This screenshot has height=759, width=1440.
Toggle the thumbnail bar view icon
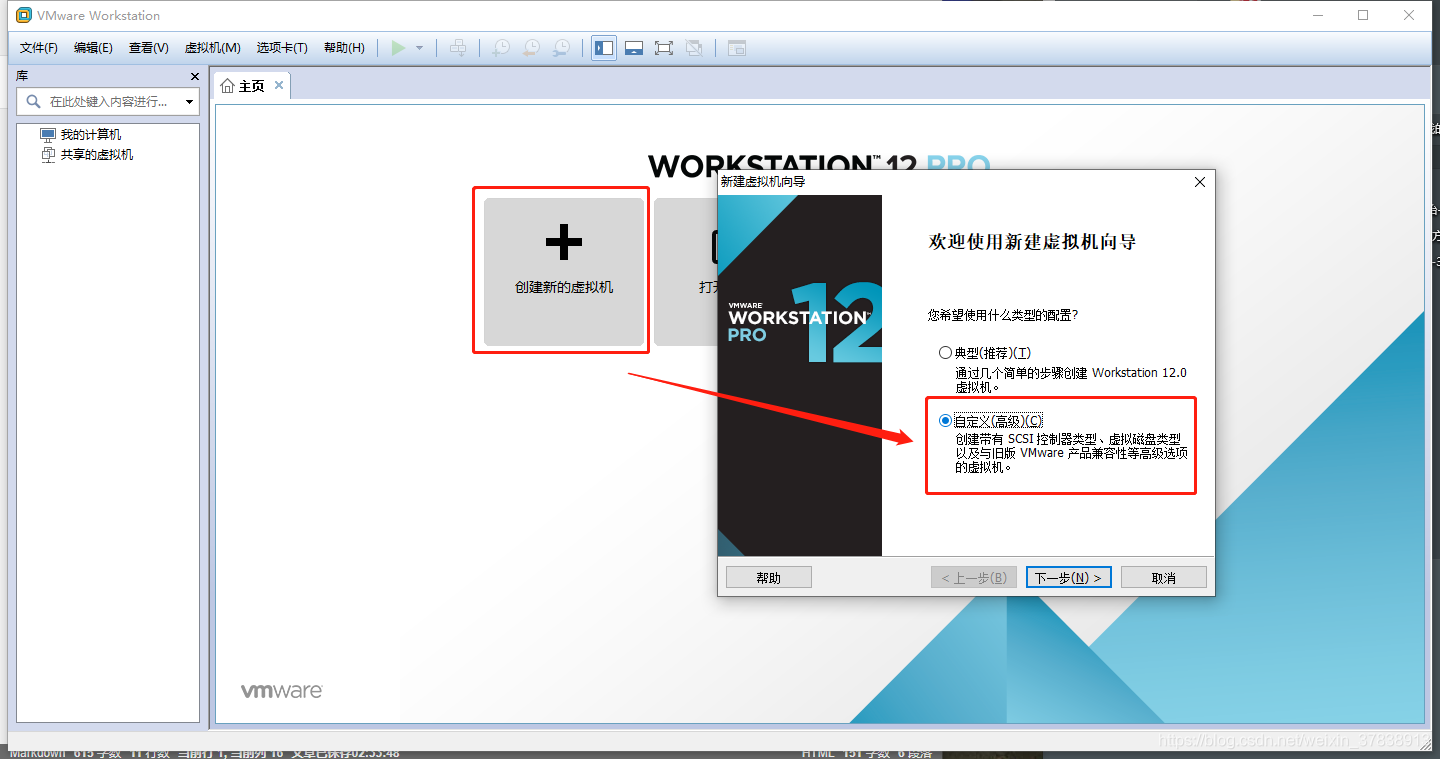click(633, 48)
